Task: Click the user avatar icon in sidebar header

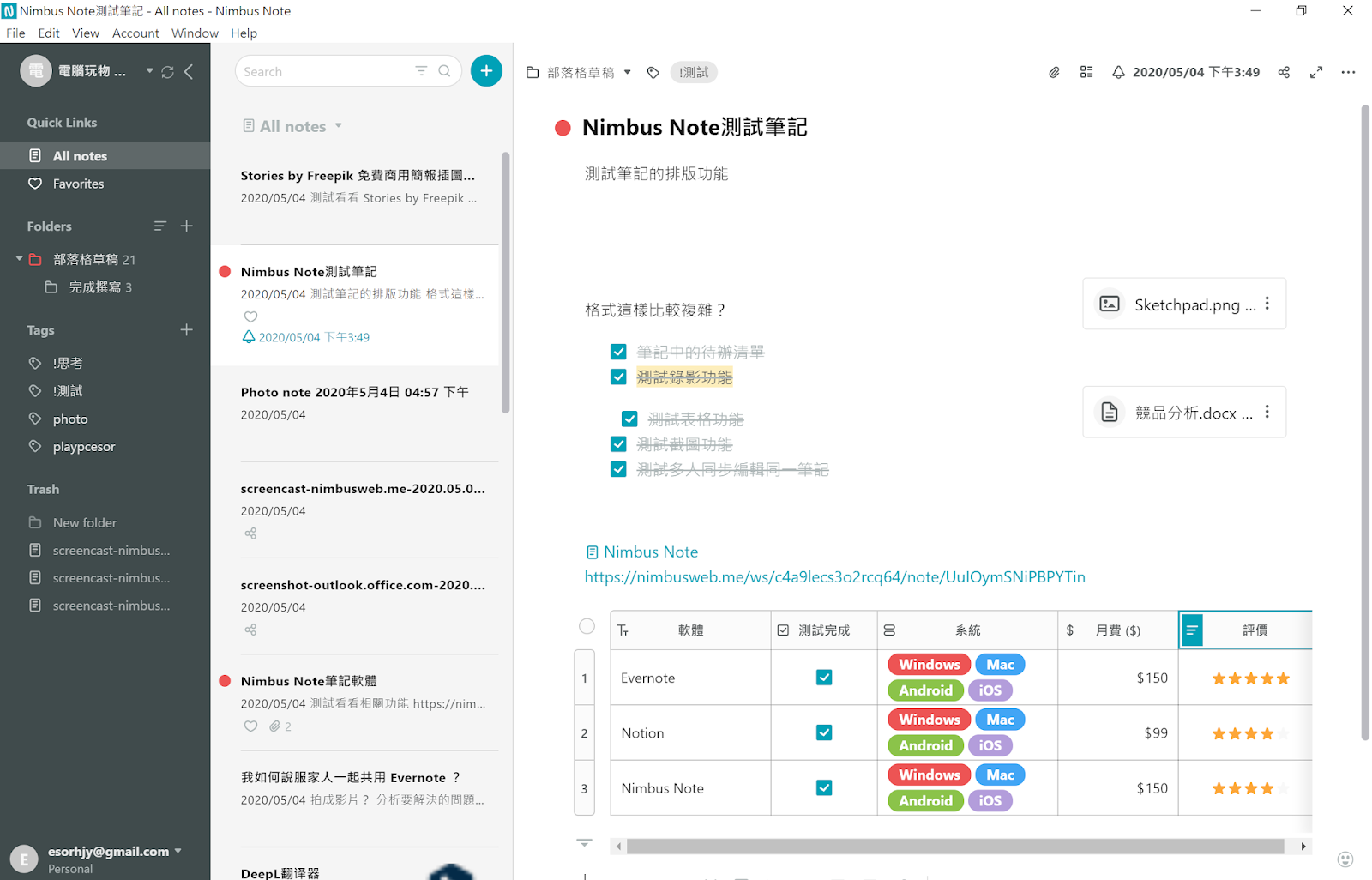Action: tap(36, 71)
